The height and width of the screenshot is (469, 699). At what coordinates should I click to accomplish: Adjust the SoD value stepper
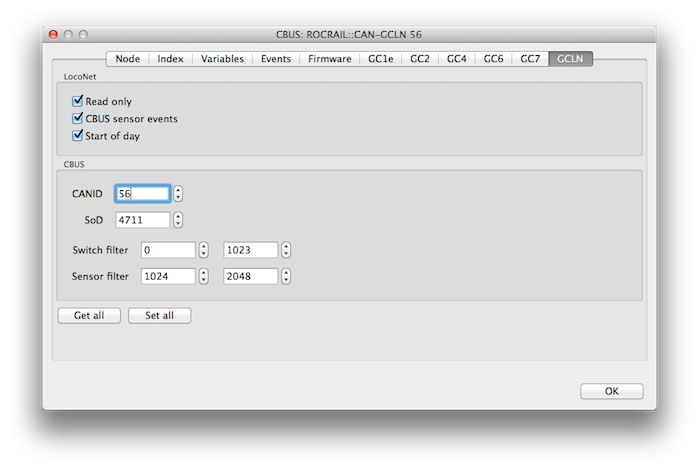pyautogui.click(x=178, y=220)
